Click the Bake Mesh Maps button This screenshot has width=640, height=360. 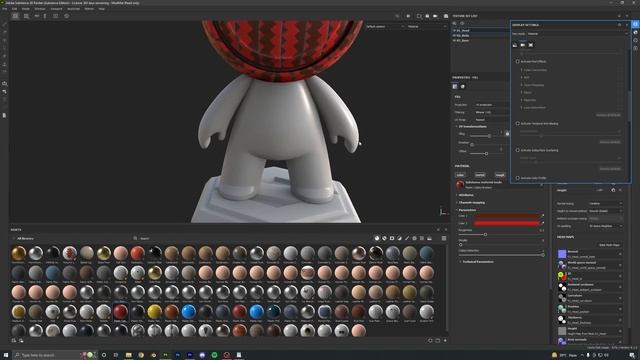coord(609,245)
